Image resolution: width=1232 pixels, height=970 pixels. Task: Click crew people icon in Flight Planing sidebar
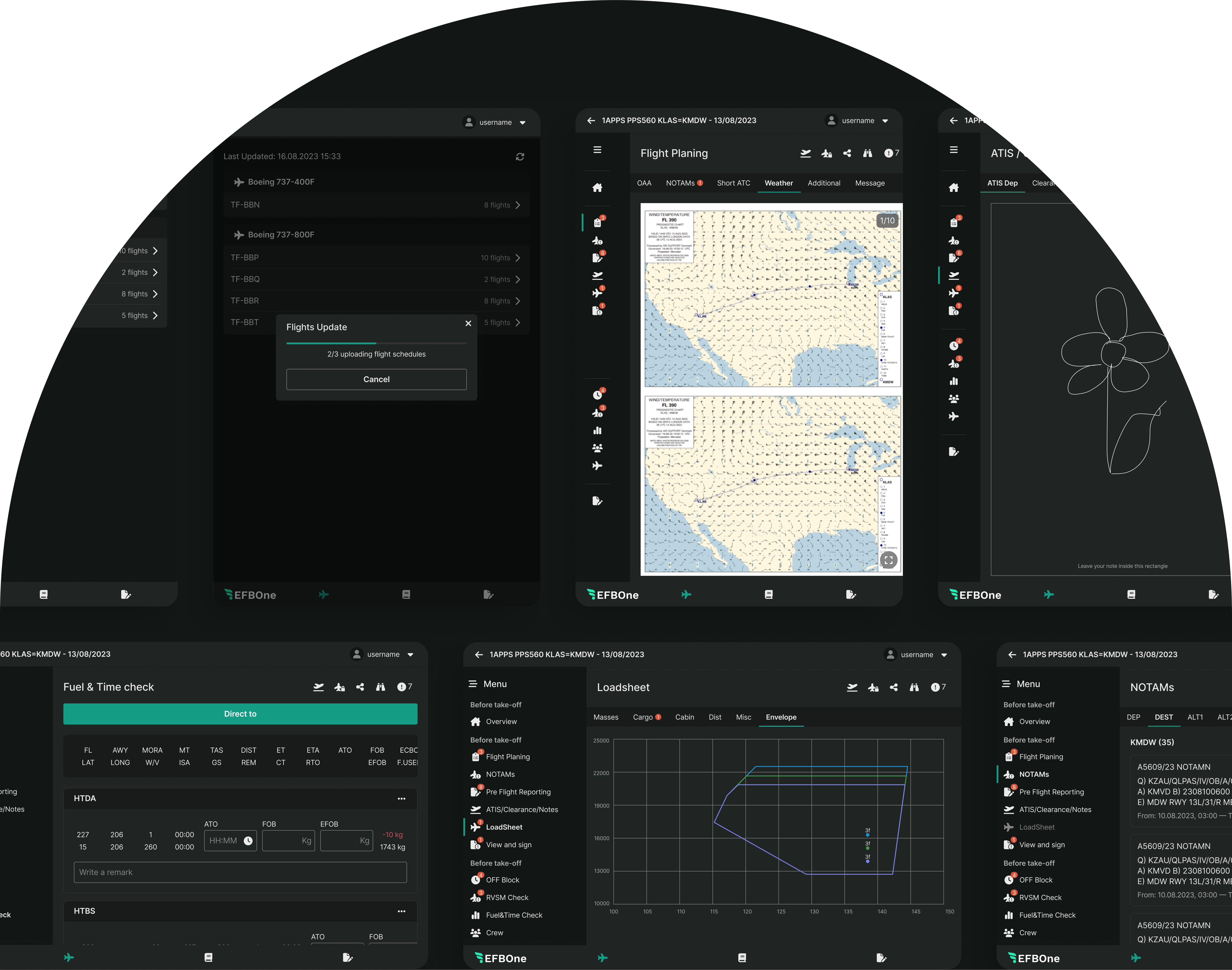click(x=597, y=448)
